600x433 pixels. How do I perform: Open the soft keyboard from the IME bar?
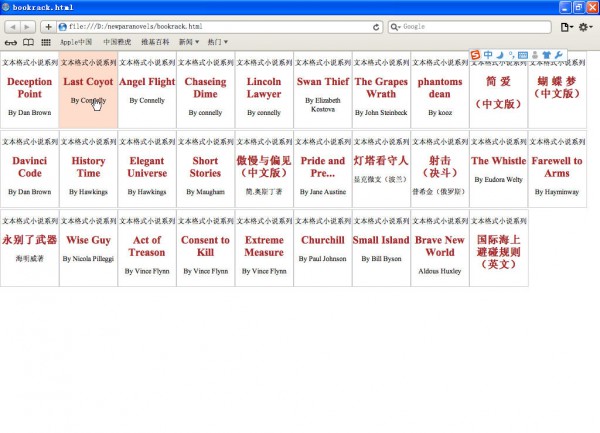click(x=523, y=55)
